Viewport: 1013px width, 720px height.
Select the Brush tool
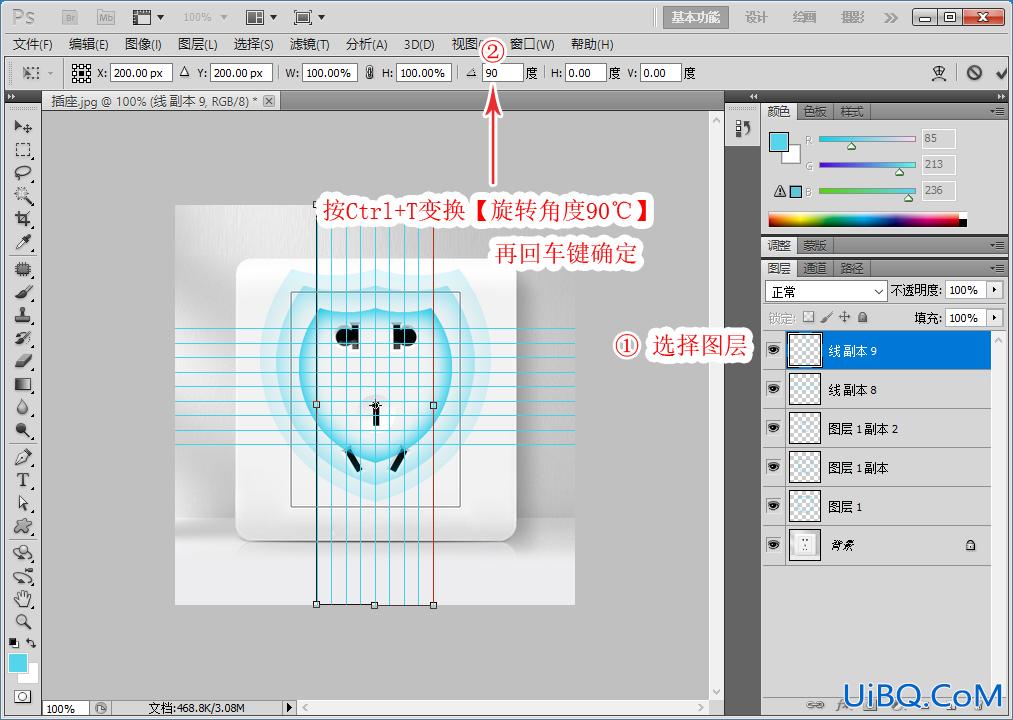(23, 292)
